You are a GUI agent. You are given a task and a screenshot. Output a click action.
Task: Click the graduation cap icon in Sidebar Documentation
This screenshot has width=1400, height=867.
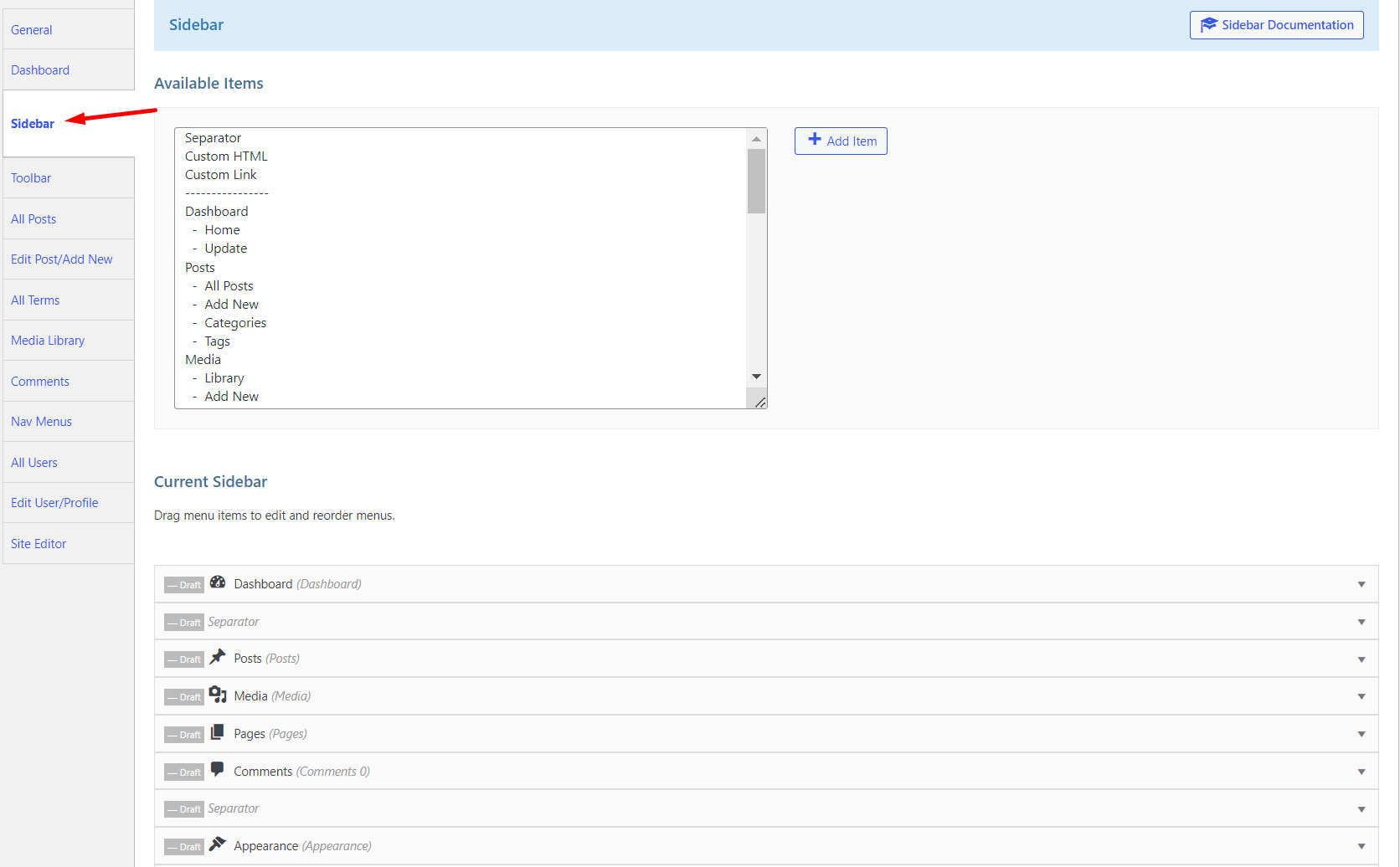coord(1209,25)
